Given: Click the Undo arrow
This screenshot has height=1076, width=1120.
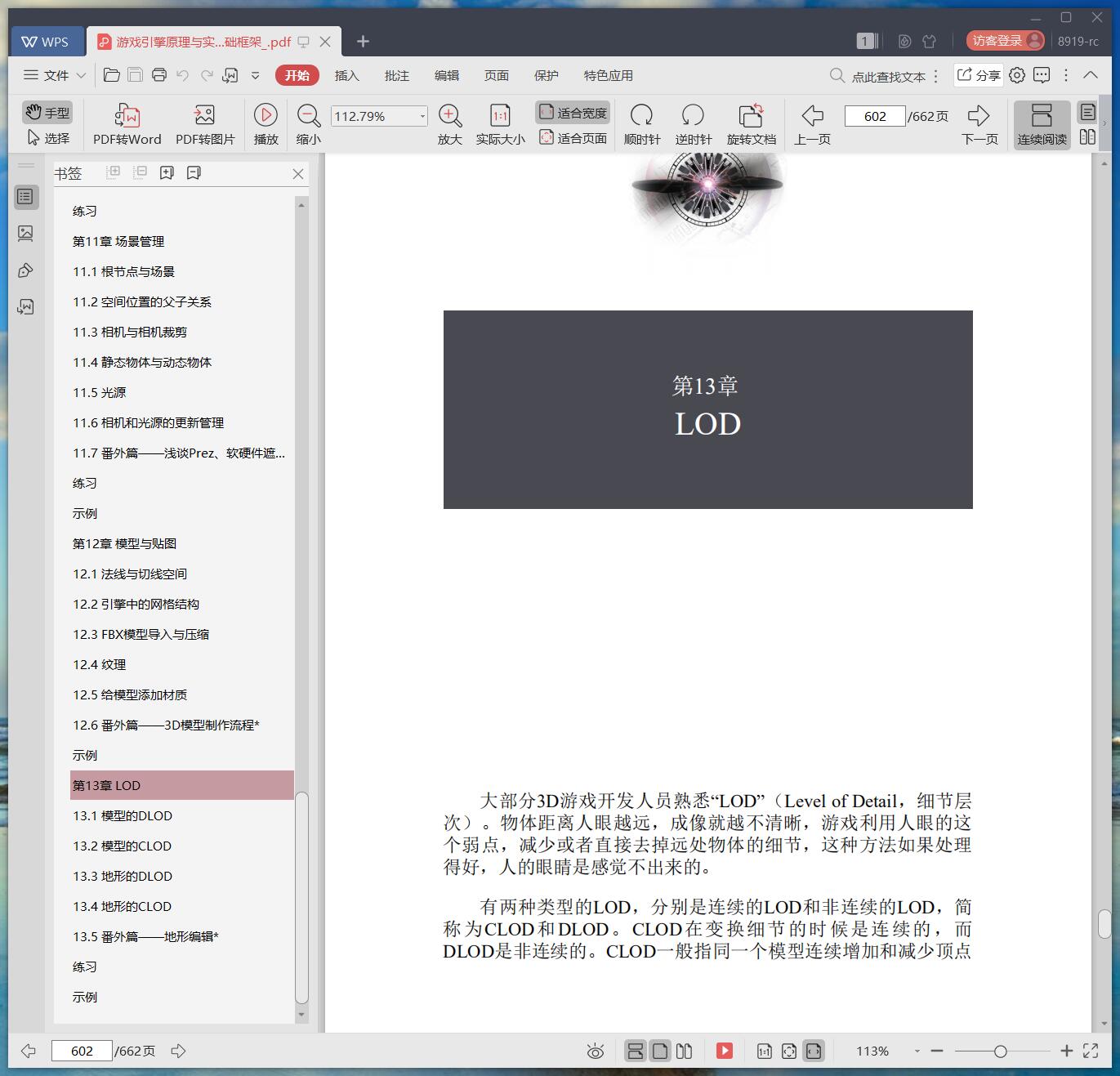Looking at the screenshot, I should click(x=183, y=75).
